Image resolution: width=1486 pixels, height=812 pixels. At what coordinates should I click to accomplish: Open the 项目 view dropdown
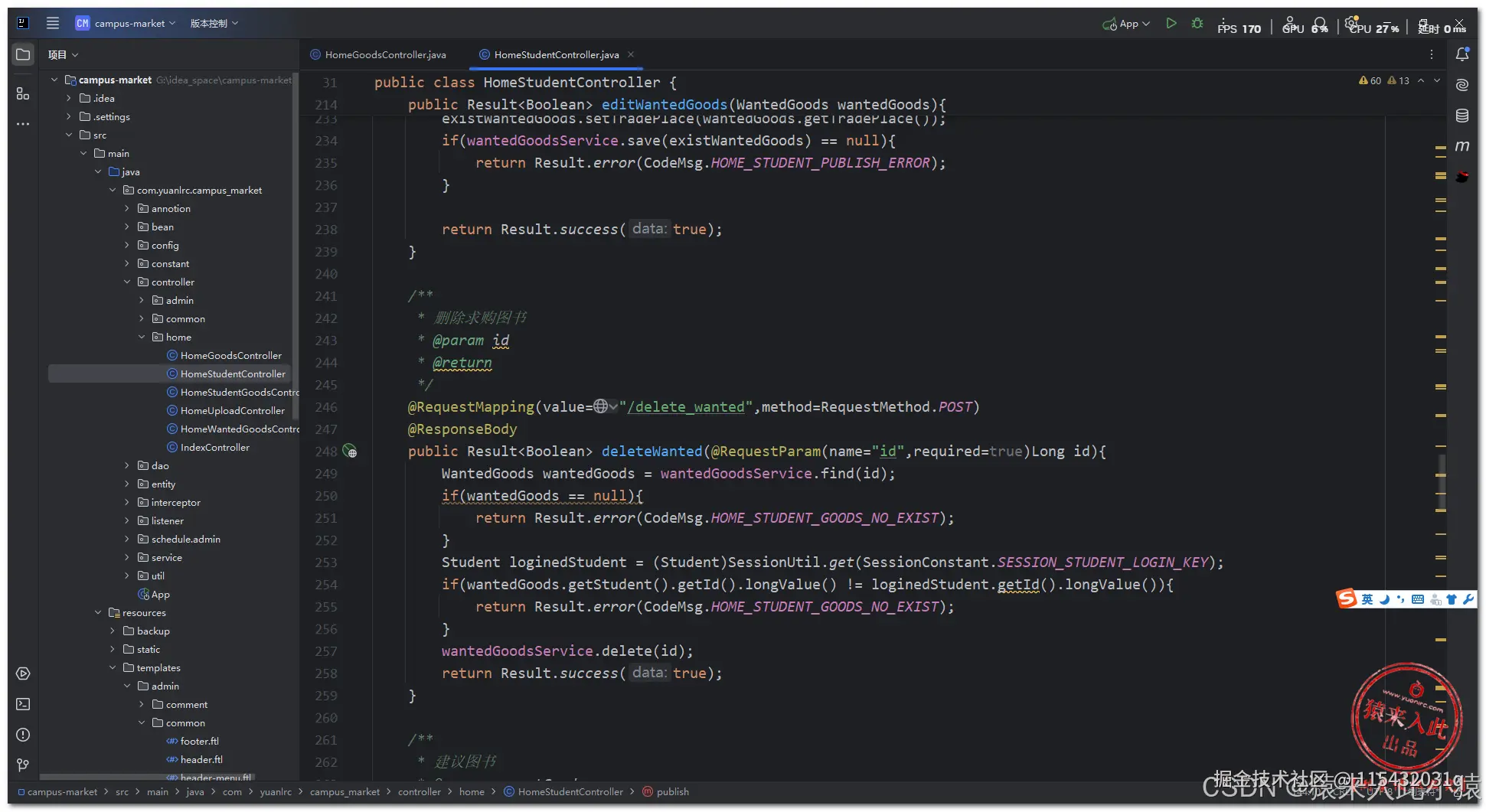coord(64,54)
